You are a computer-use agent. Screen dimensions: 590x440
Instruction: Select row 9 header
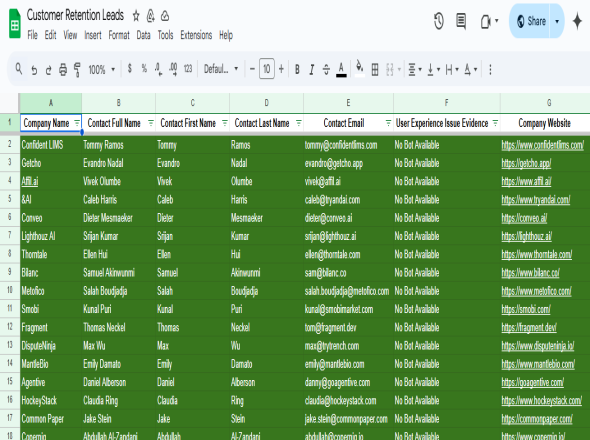(9, 272)
